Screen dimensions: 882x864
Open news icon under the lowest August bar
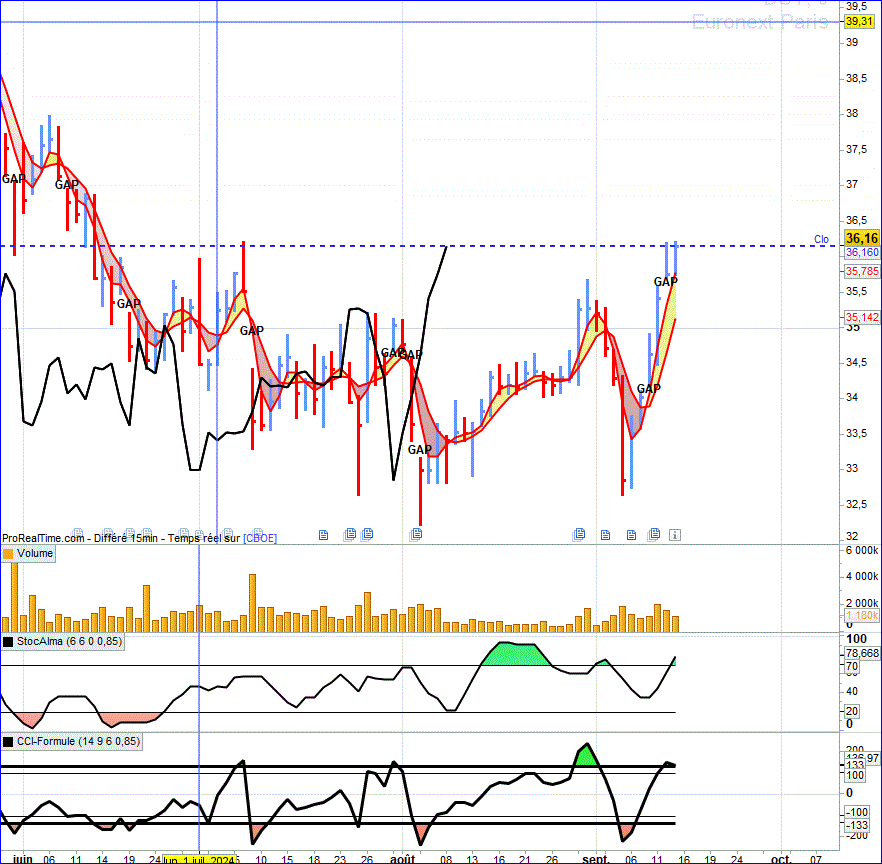pyautogui.click(x=416, y=534)
